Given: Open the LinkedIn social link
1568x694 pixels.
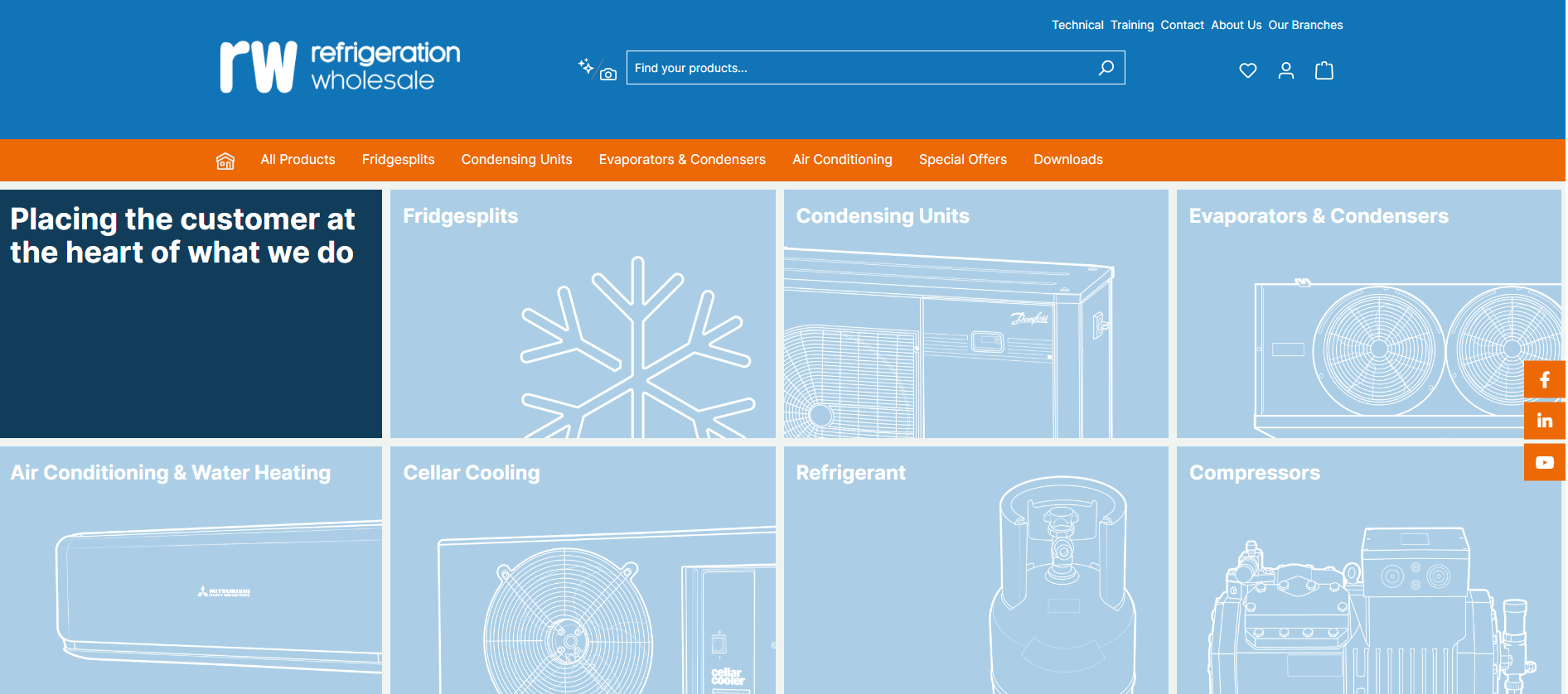Looking at the screenshot, I should click(x=1544, y=422).
